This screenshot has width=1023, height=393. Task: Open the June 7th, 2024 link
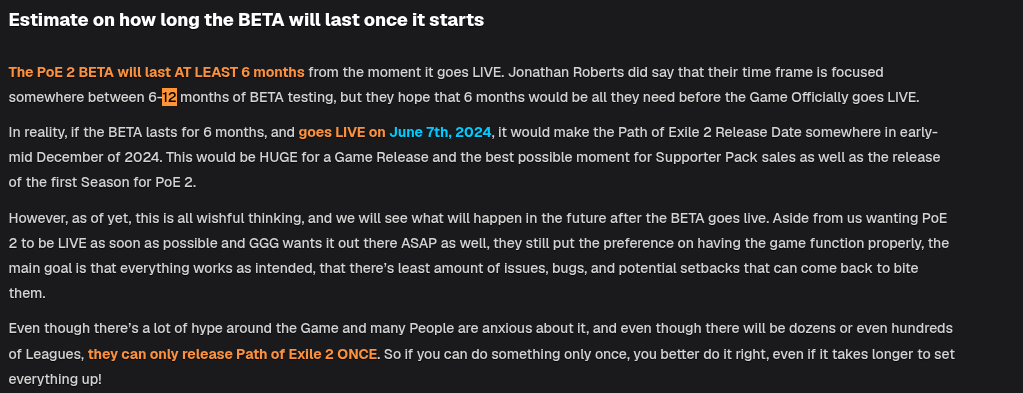point(440,133)
